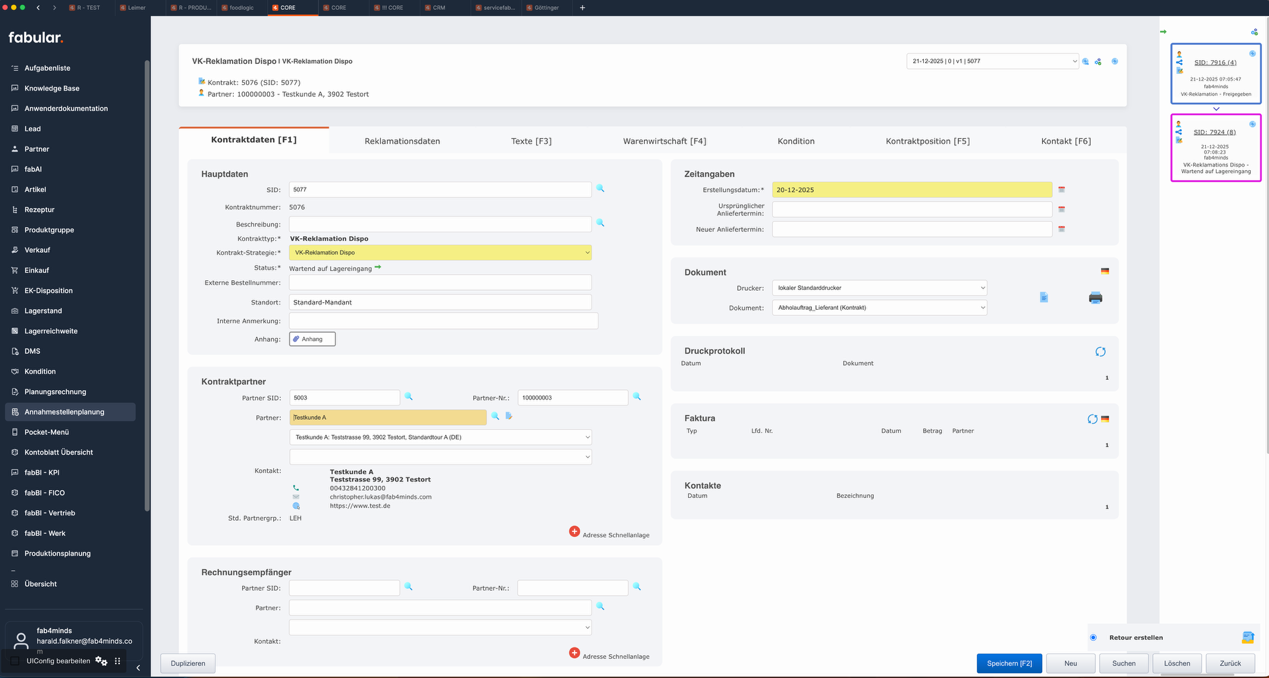Open the SID: 7916 (4) link
Viewport: 1269px width, 678px height.
(x=1214, y=62)
